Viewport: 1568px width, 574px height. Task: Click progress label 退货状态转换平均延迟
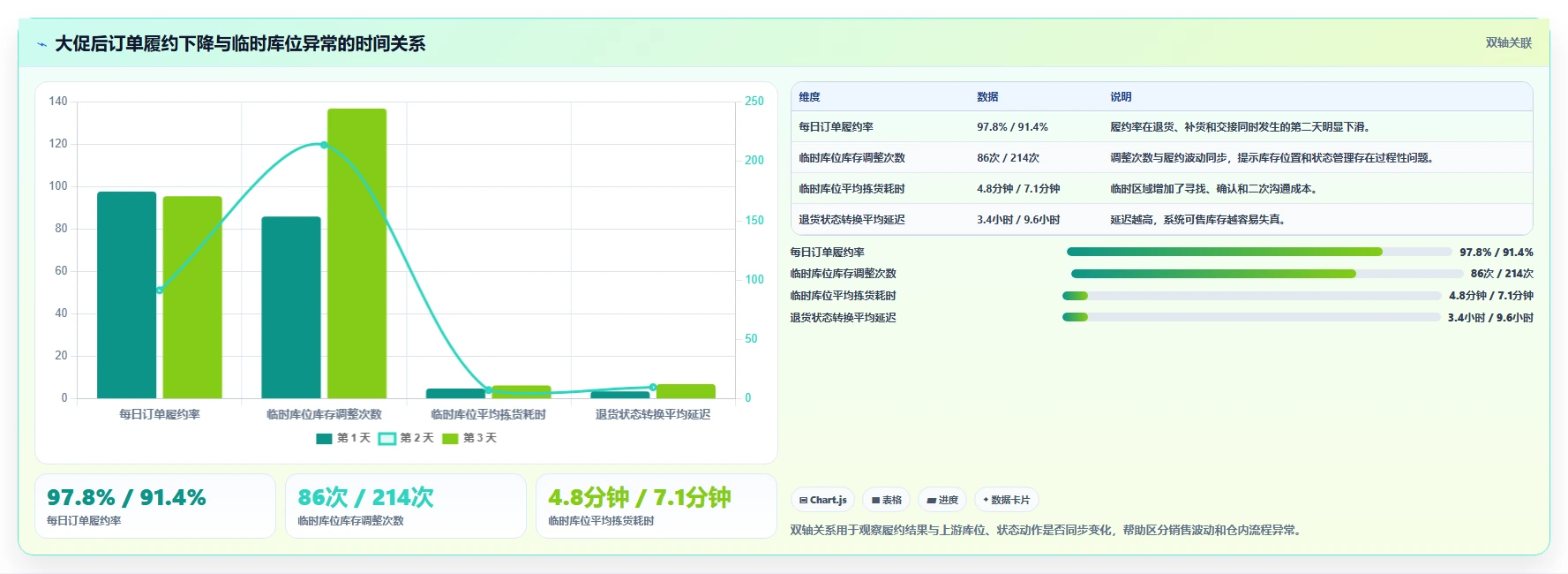pos(843,318)
